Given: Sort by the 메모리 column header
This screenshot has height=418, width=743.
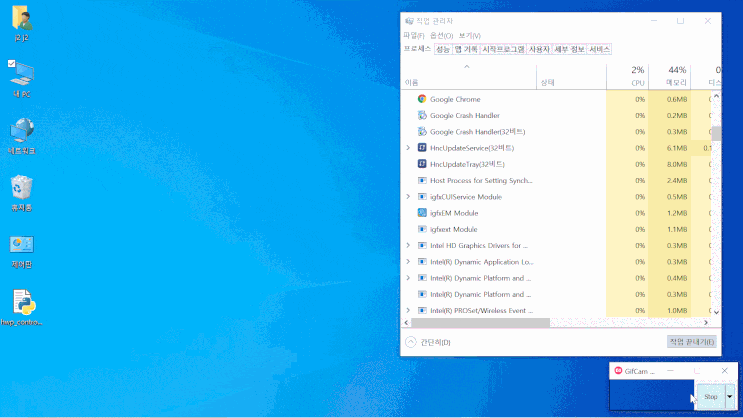Looking at the screenshot, I should point(669,77).
